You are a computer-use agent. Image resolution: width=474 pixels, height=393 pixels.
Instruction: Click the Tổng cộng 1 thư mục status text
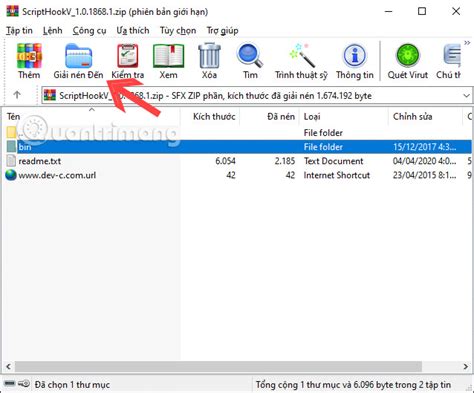tap(353, 385)
